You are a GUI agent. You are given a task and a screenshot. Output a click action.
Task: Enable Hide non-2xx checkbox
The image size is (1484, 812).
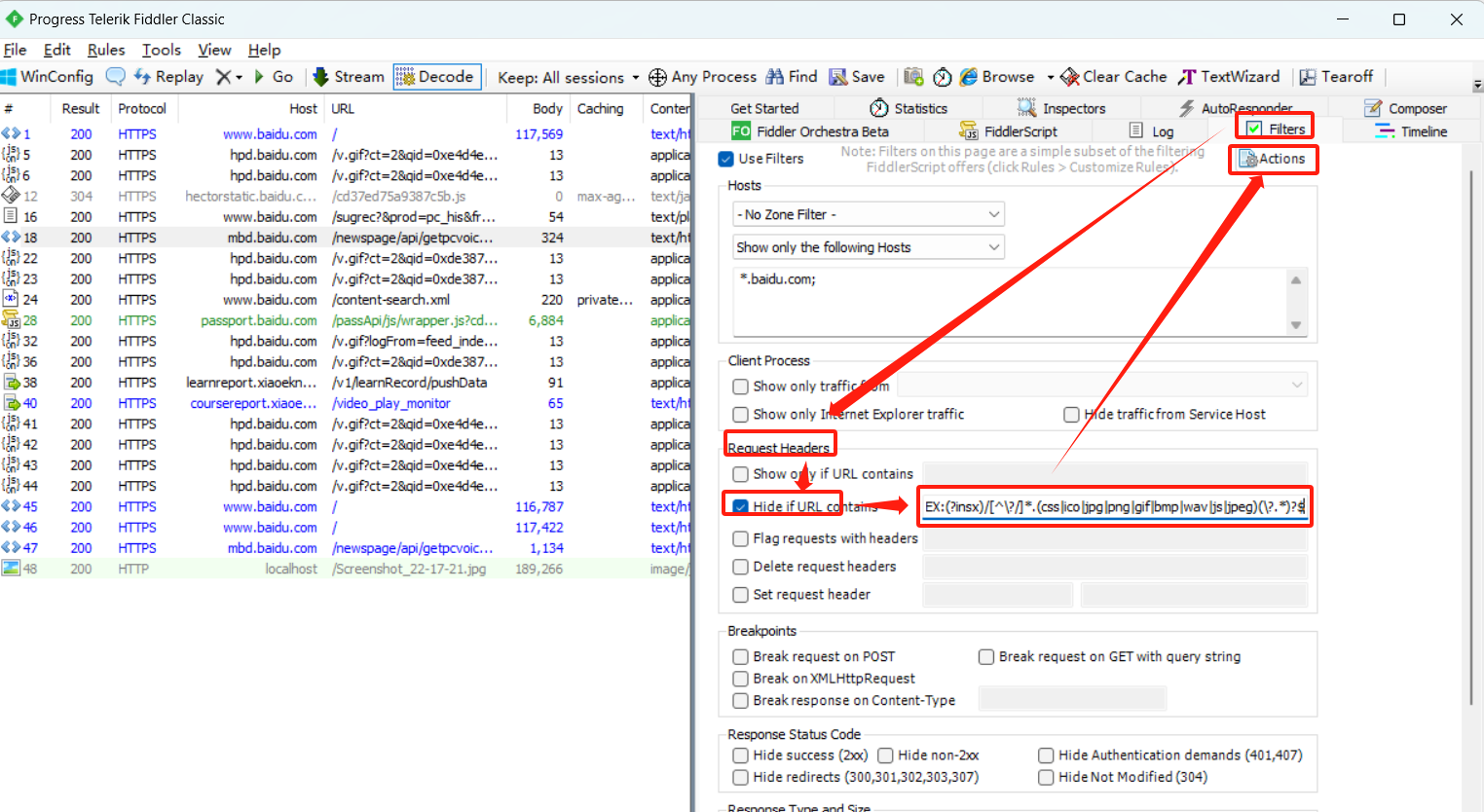pos(885,756)
